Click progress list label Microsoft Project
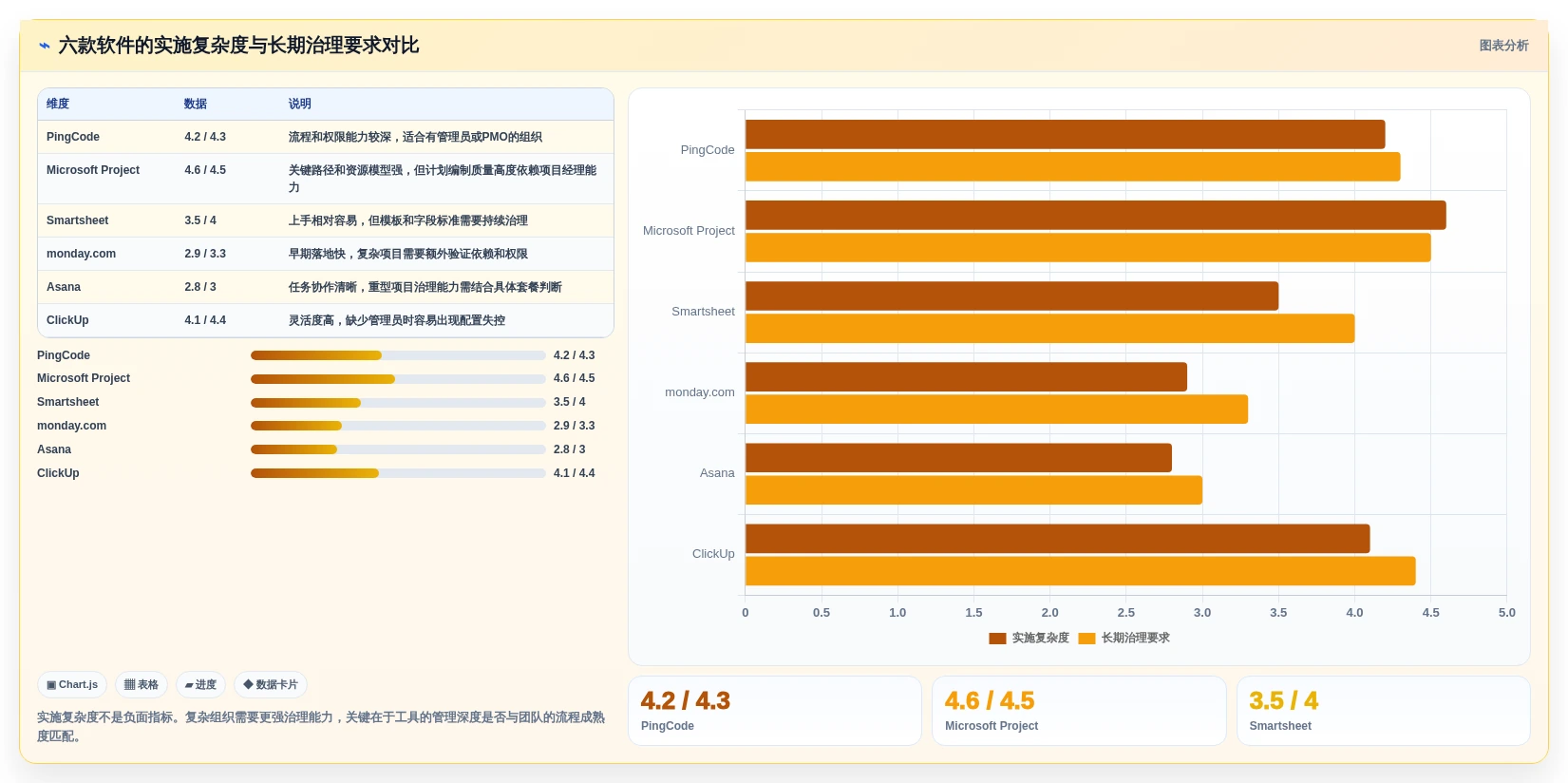Image resolution: width=1568 pixels, height=783 pixels. (84, 378)
